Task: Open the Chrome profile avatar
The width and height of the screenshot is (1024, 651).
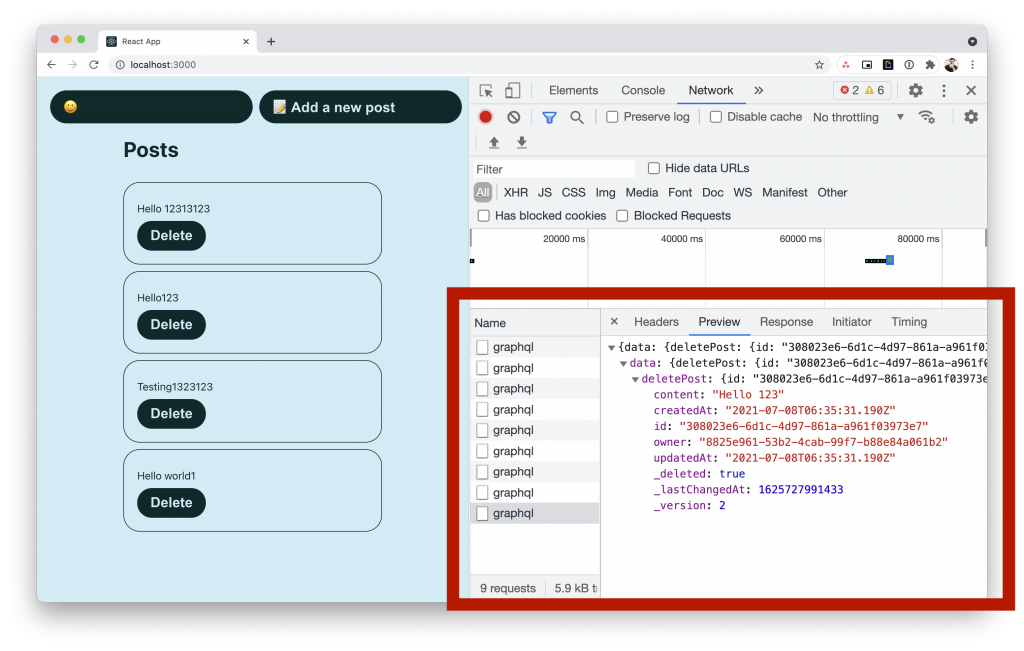Action: click(x=952, y=65)
